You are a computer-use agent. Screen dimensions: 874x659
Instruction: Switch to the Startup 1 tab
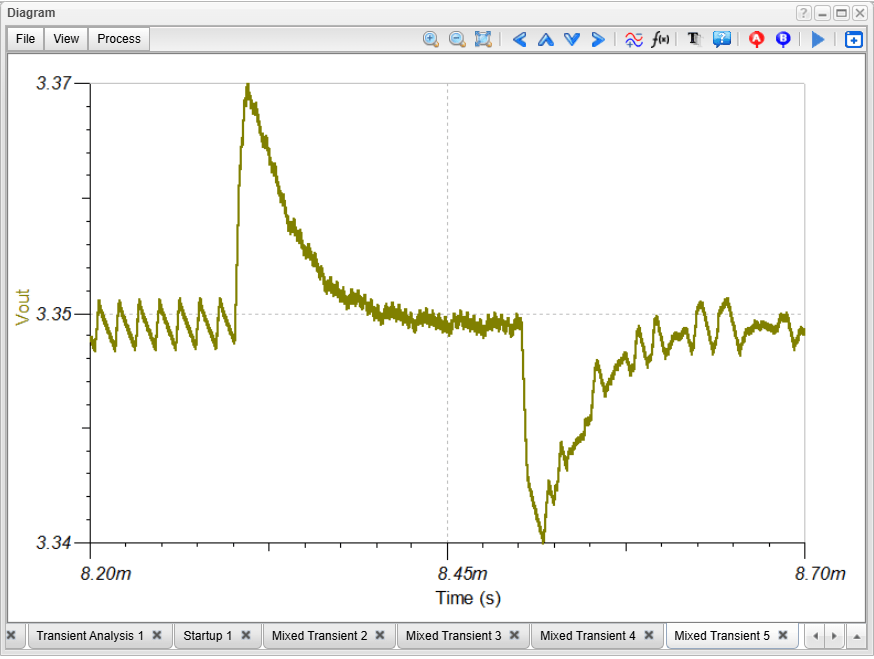pyautogui.click(x=207, y=636)
